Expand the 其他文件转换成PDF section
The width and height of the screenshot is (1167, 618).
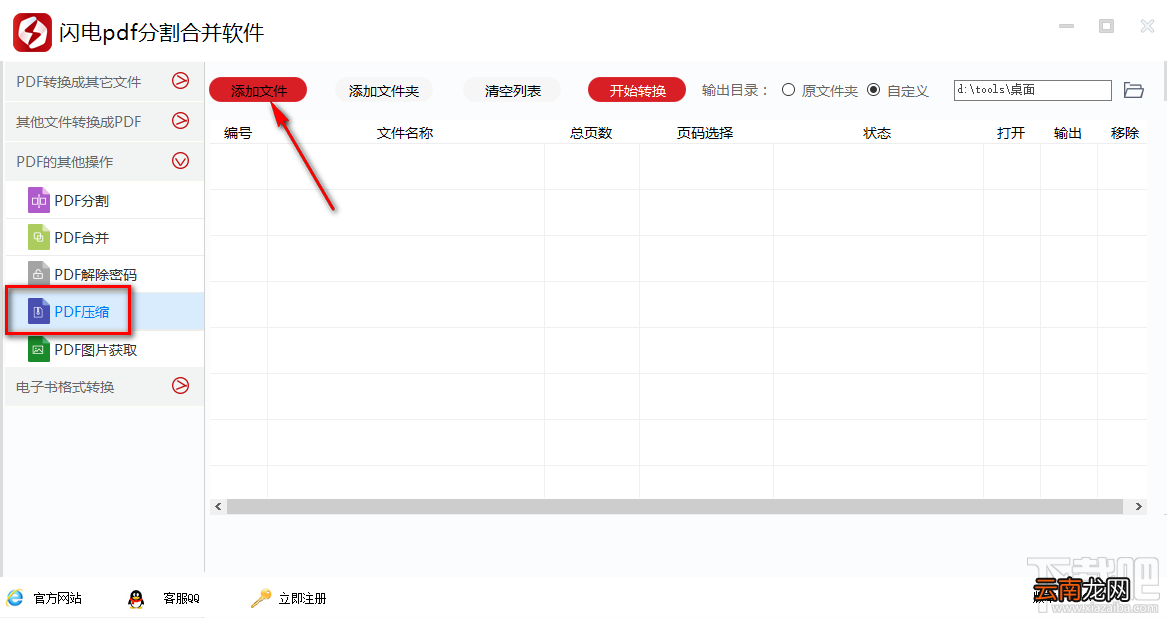coord(180,121)
